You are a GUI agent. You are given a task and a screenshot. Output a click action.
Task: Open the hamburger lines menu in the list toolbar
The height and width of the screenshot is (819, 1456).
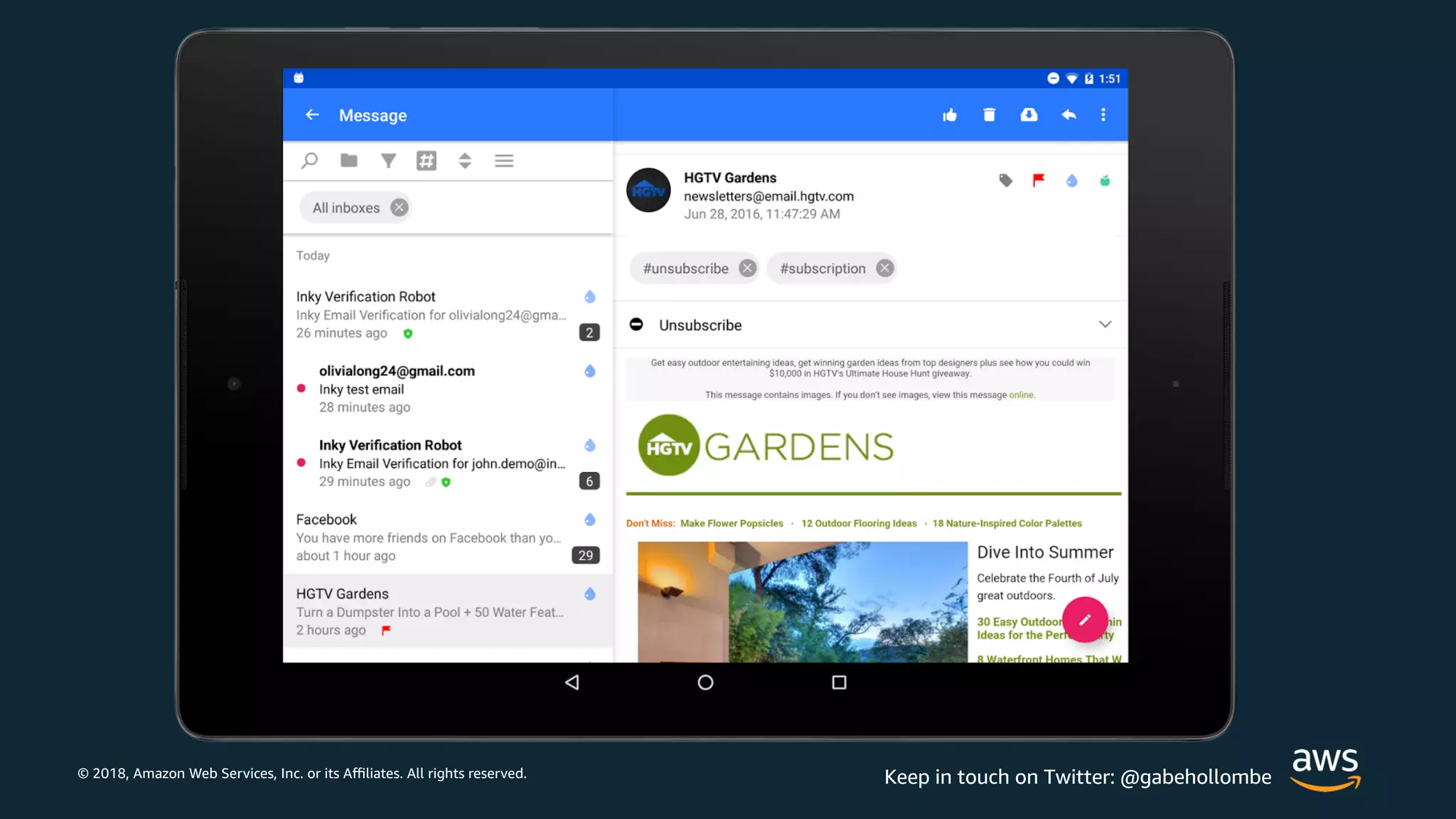pyautogui.click(x=504, y=161)
